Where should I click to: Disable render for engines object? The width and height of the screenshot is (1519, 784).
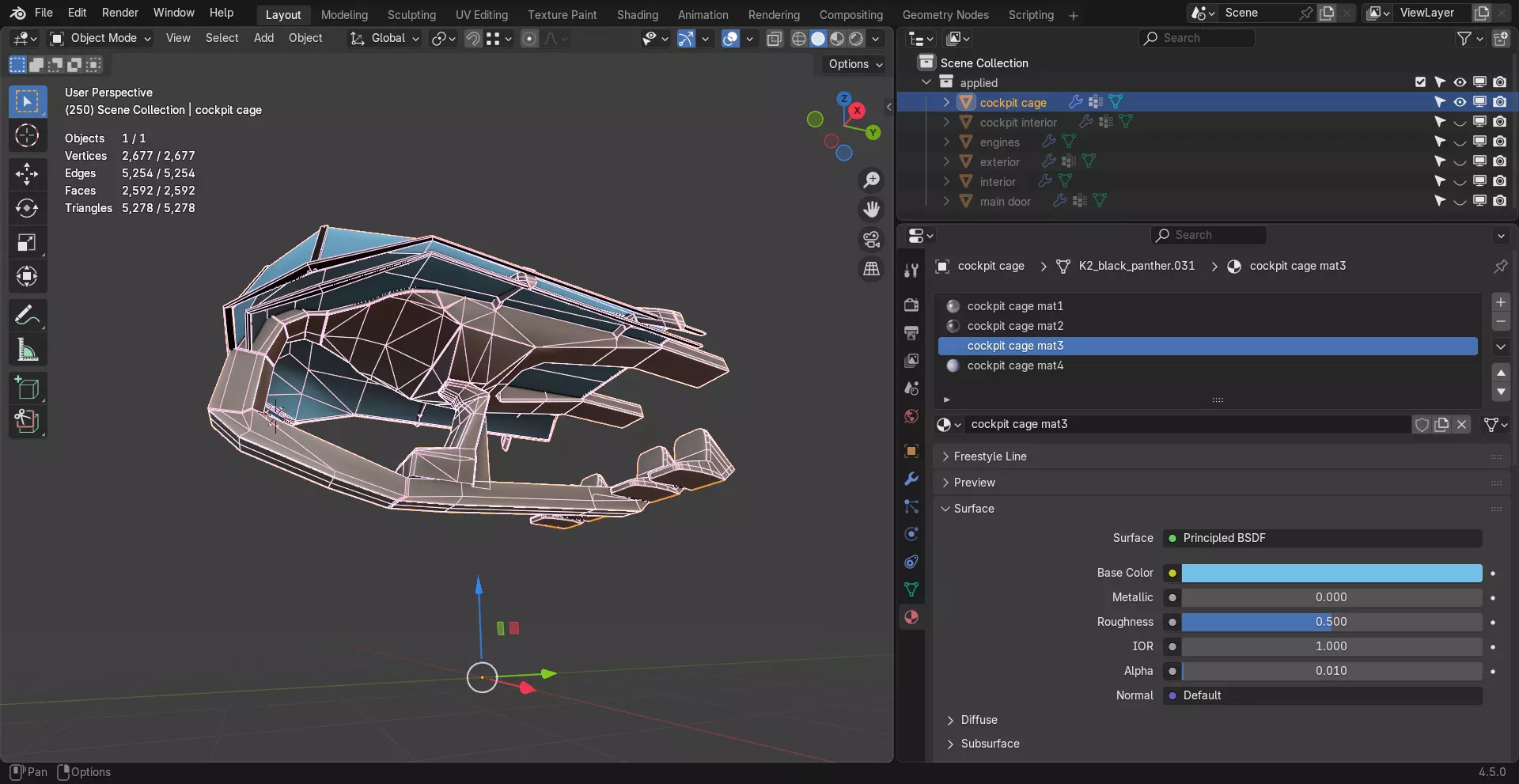click(x=1500, y=142)
